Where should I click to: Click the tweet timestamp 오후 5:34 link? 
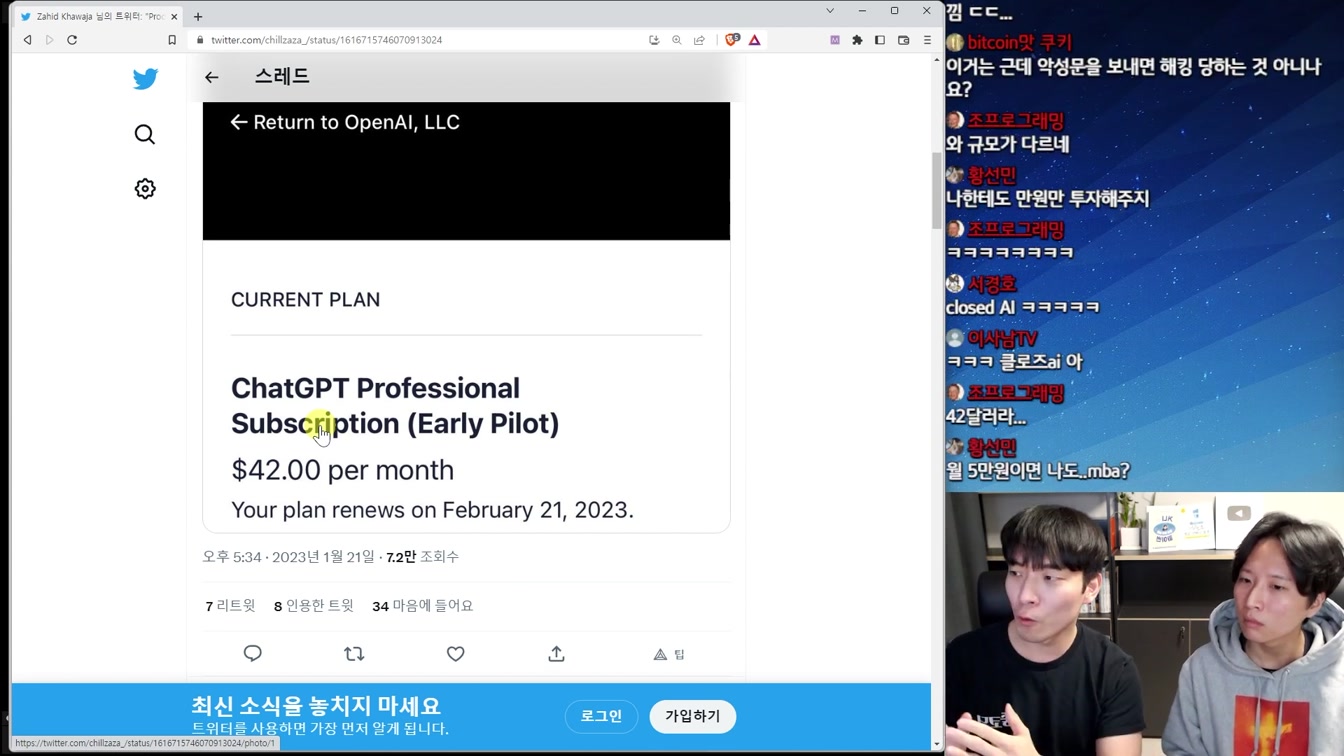[288, 557]
